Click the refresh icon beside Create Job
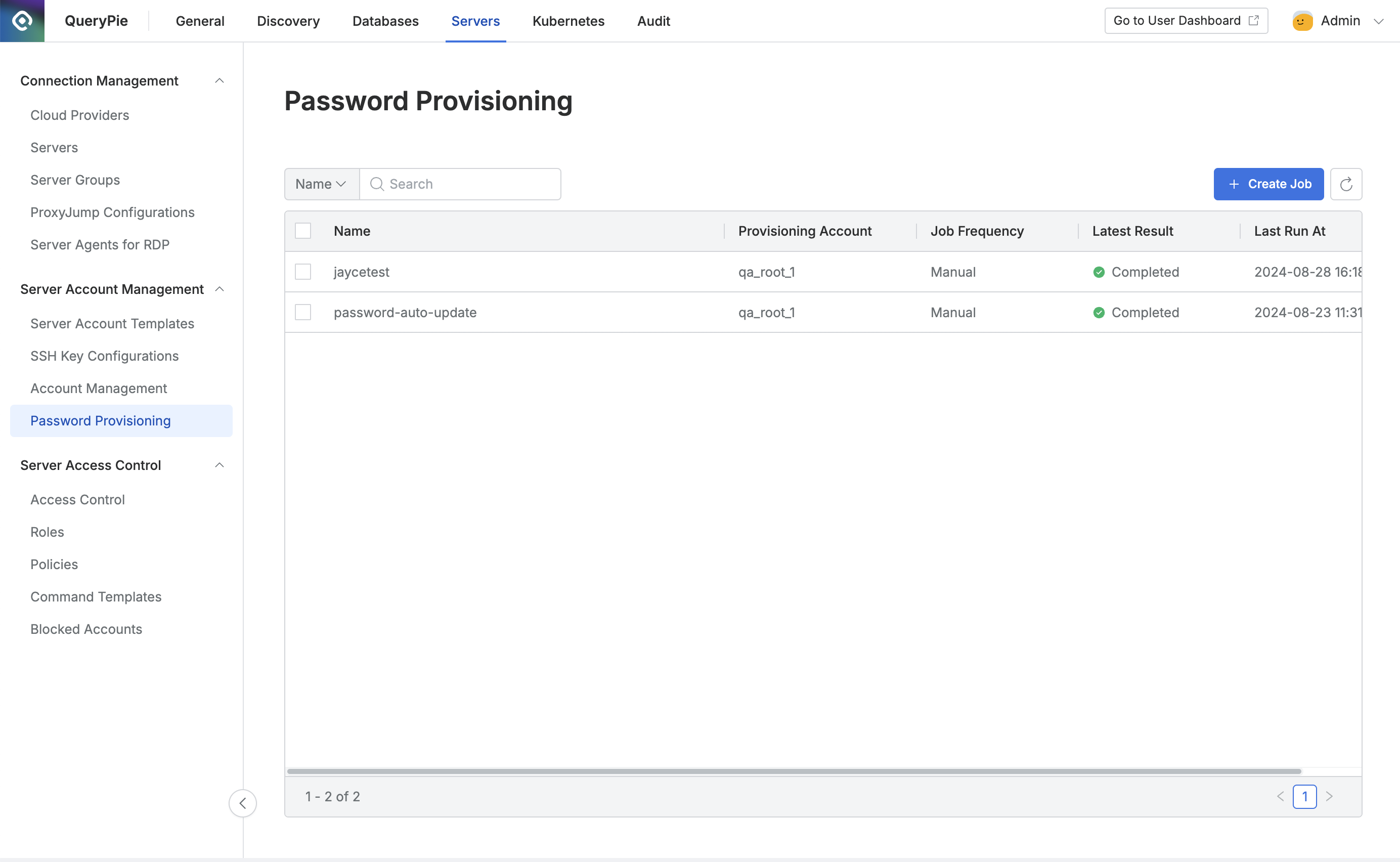 (x=1346, y=184)
